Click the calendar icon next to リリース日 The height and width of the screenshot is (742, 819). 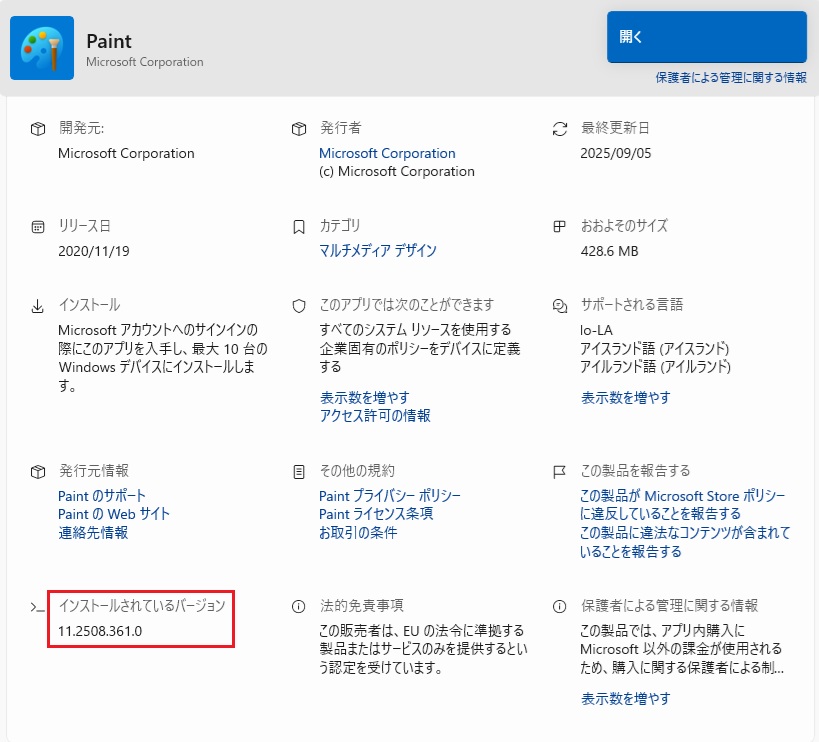pos(39,227)
